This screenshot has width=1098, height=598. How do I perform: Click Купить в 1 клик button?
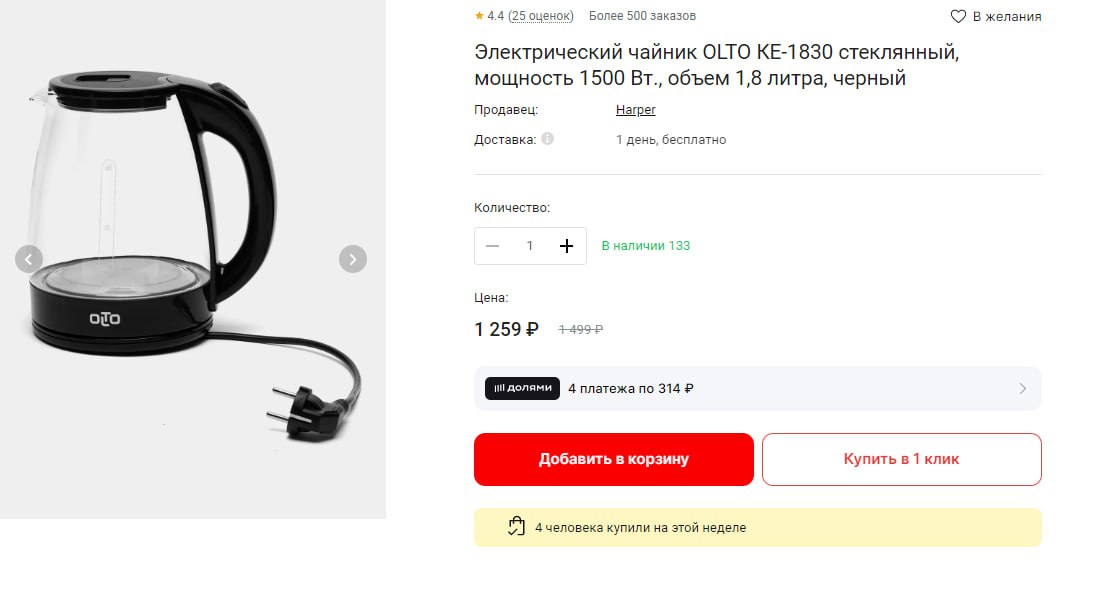pyautogui.click(x=902, y=459)
